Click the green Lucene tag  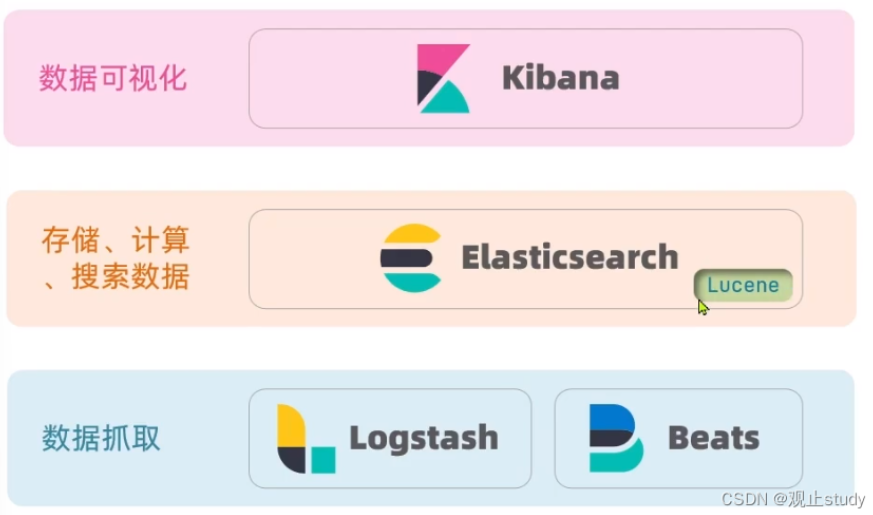tap(743, 285)
